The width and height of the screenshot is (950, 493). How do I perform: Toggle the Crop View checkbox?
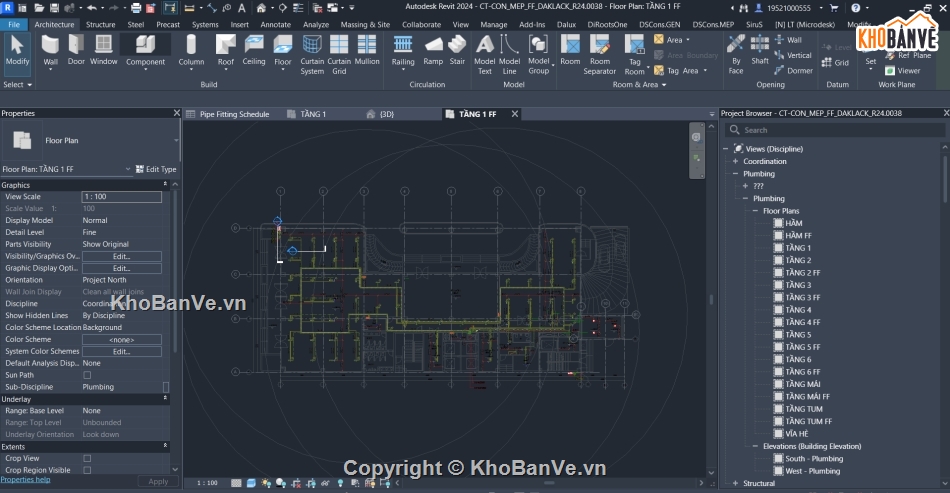pyautogui.click(x=87, y=458)
